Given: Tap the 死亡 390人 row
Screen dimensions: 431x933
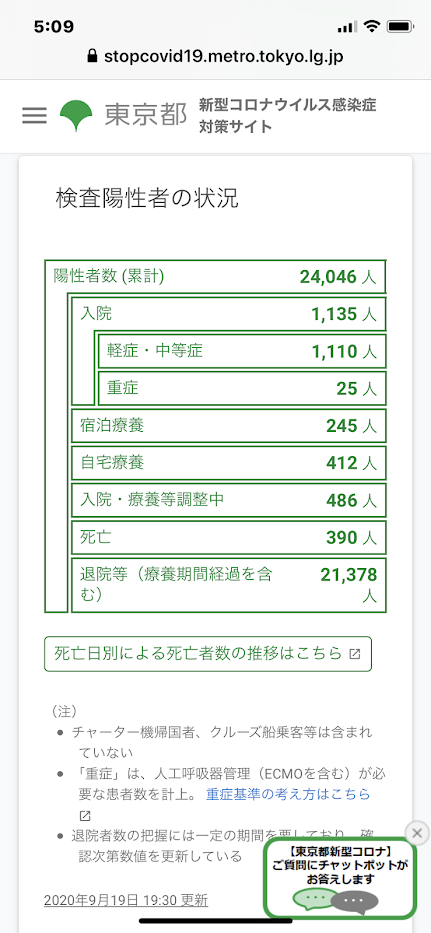Looking at the screenshot, I should click(x=229, y=537).
